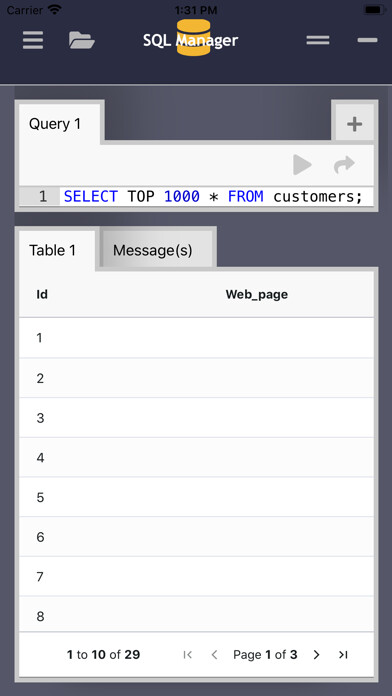Select the row with Id 4
The height and width of the screenshot is (696, 392).
coord(196,458)
